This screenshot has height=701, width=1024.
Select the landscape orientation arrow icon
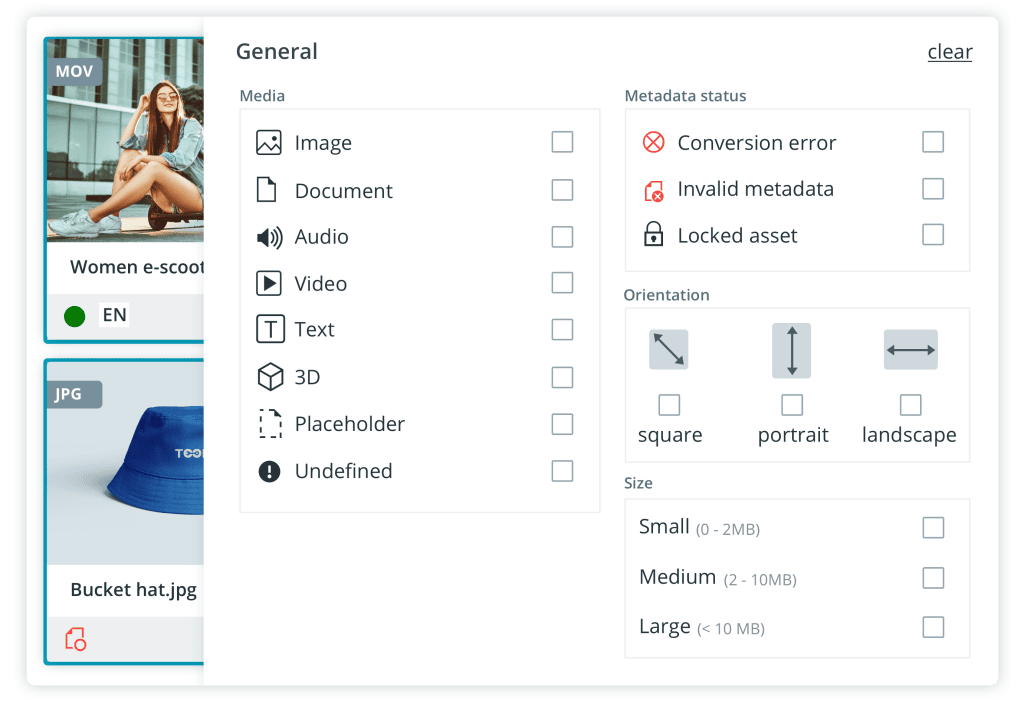tap(910, 350)
